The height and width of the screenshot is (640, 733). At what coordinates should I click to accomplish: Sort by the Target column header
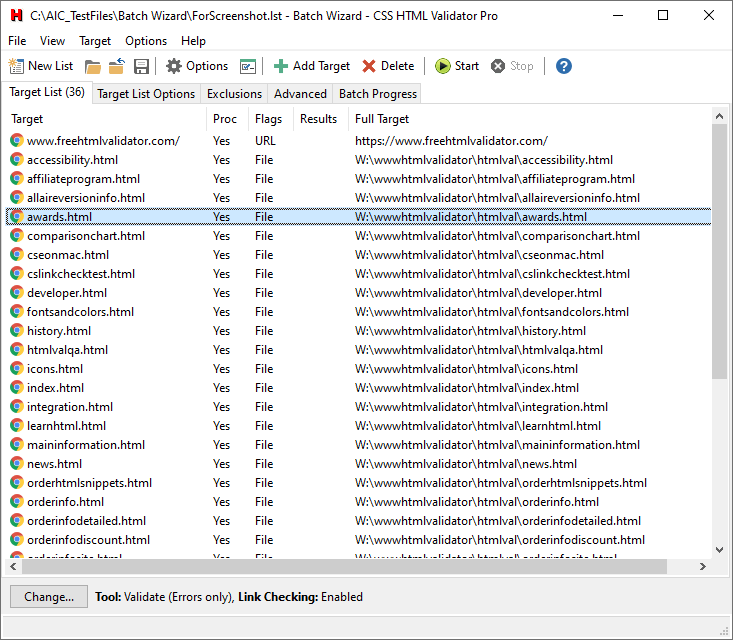(106, 119)
